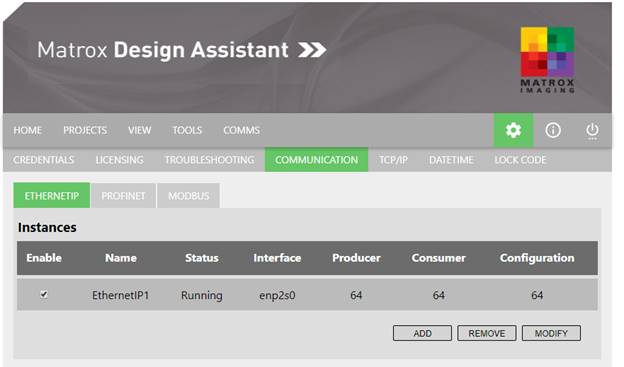This screenshot has width=624, height=367.
Task: Switch to the CREDENTIALS tab
Action: click(x=43, y=160)
